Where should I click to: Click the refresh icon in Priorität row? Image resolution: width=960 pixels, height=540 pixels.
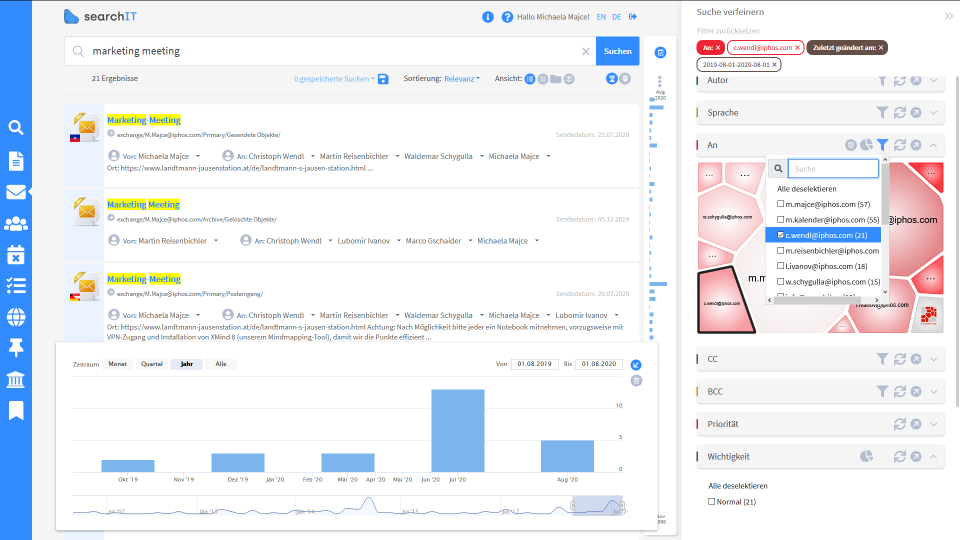[x=899, y=424]
